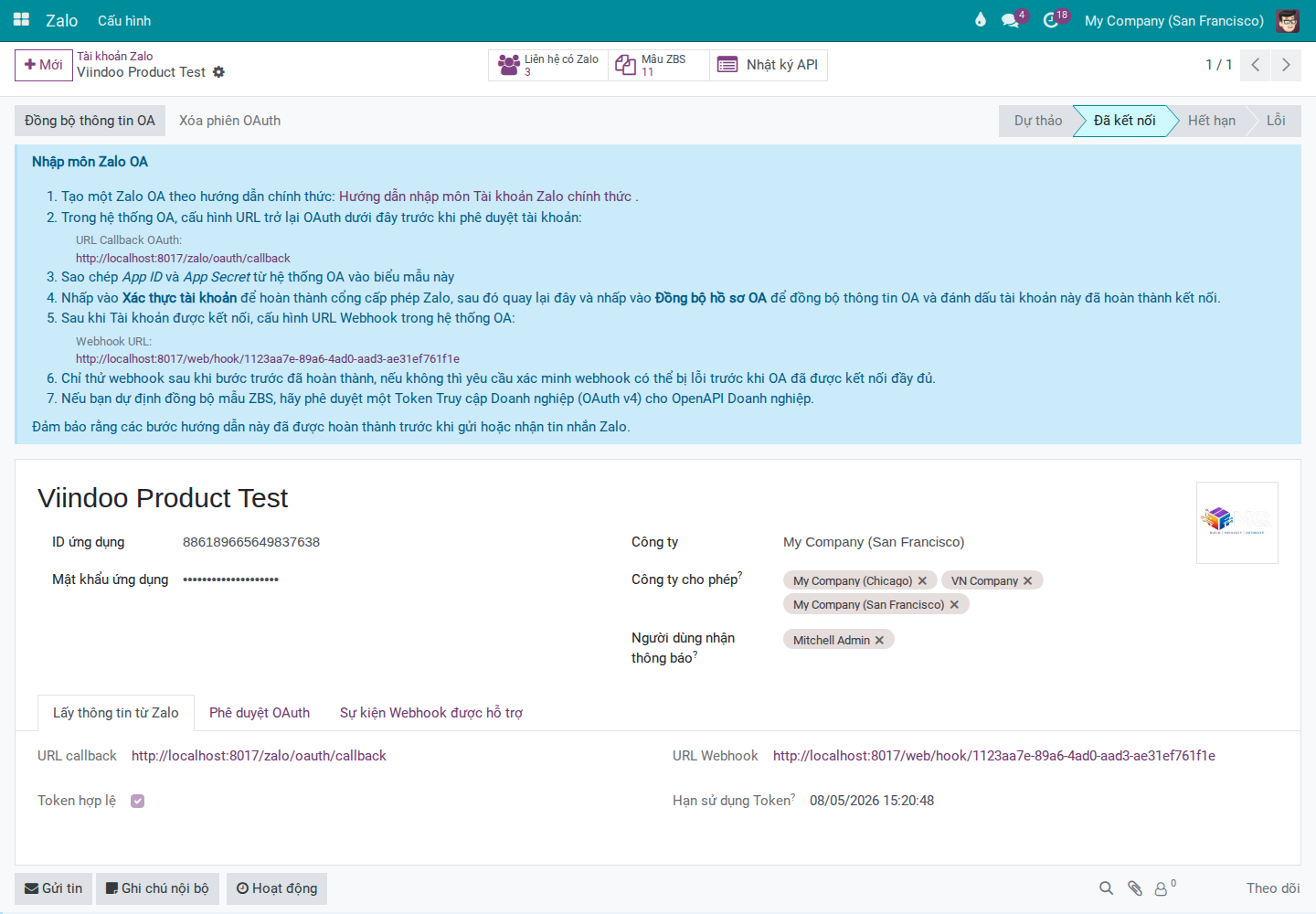
Task: Toggle Token hợp lệ checkbox
Action: point(137,802)
